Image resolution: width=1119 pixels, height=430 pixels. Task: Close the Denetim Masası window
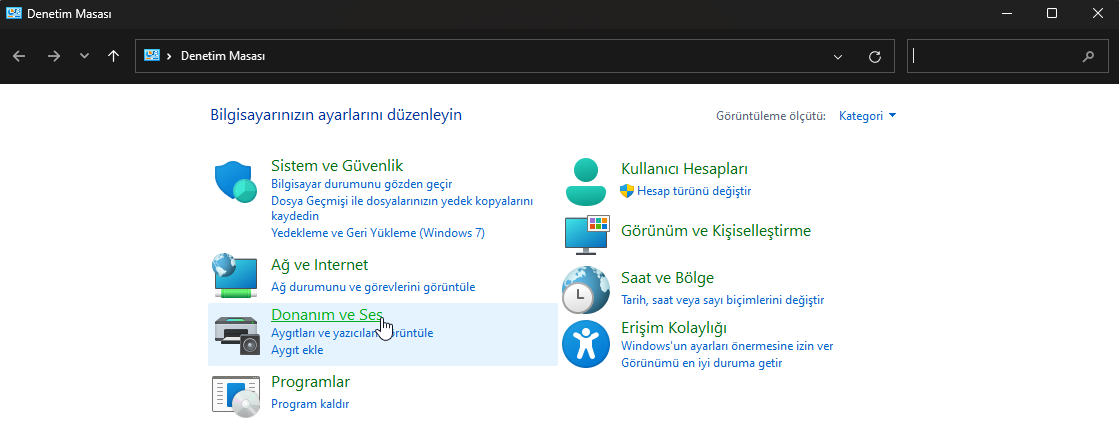point(1097,14)
